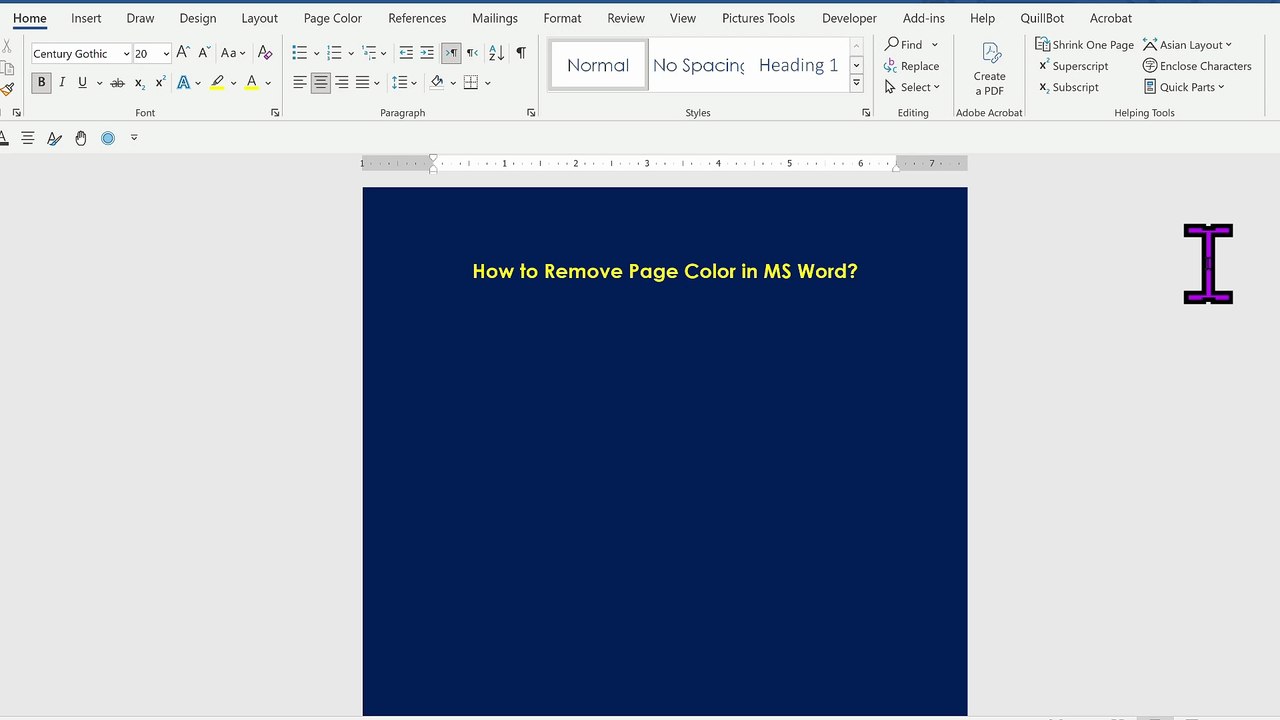Click the lines icon in the quick toolbar

point(28,138)
